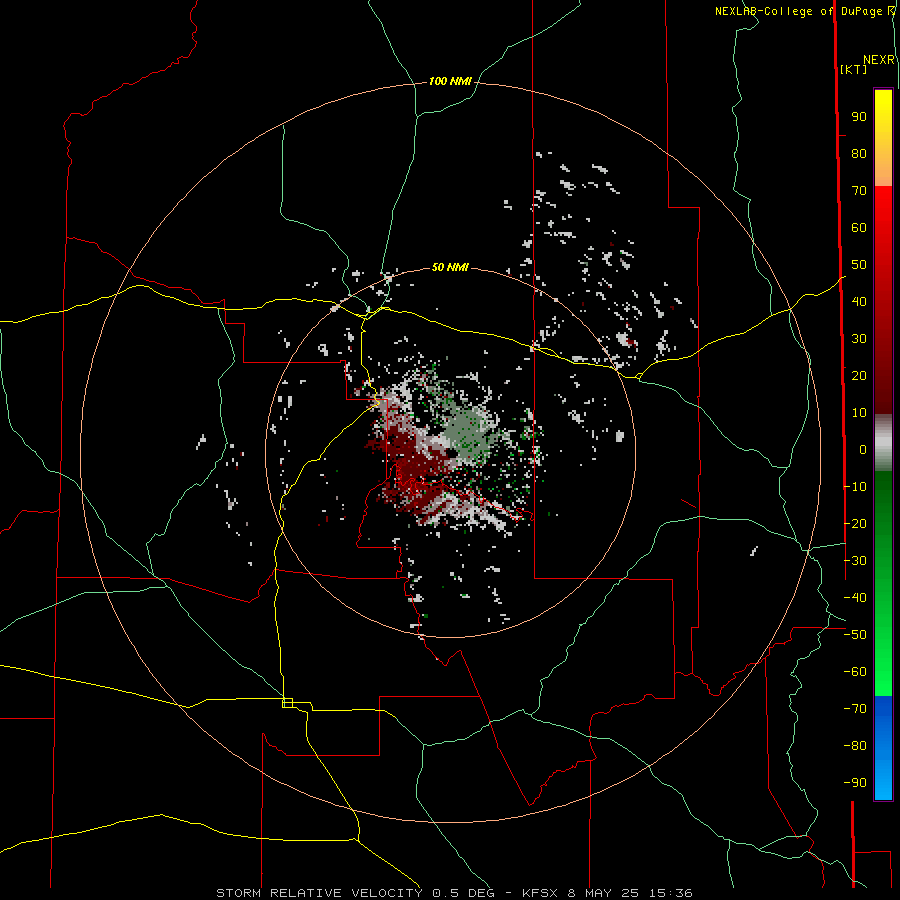Click the bright green -60 color bar segment
This screenshot has width=900, height=900.
click(883, 677)
